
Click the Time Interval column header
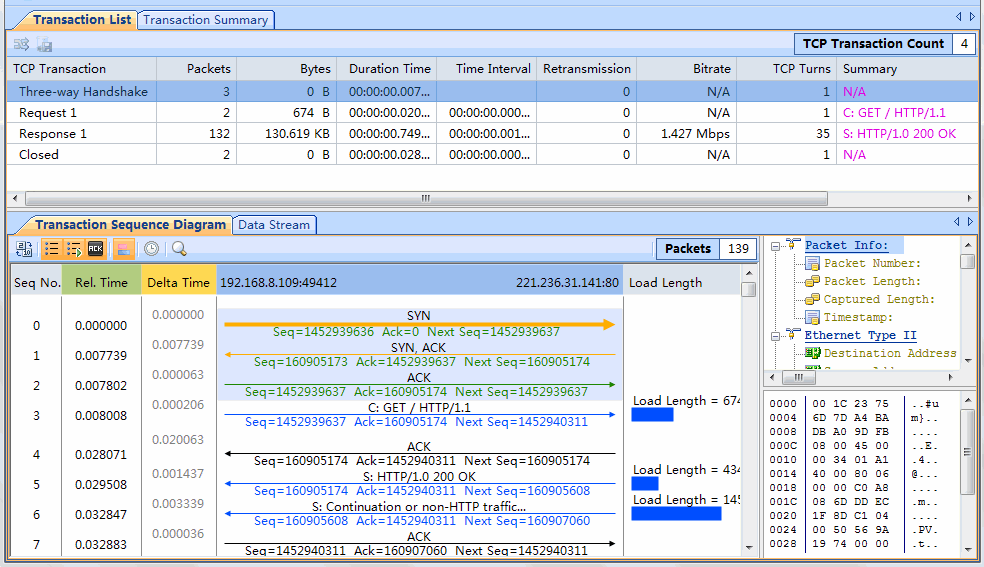coord(486,68)
